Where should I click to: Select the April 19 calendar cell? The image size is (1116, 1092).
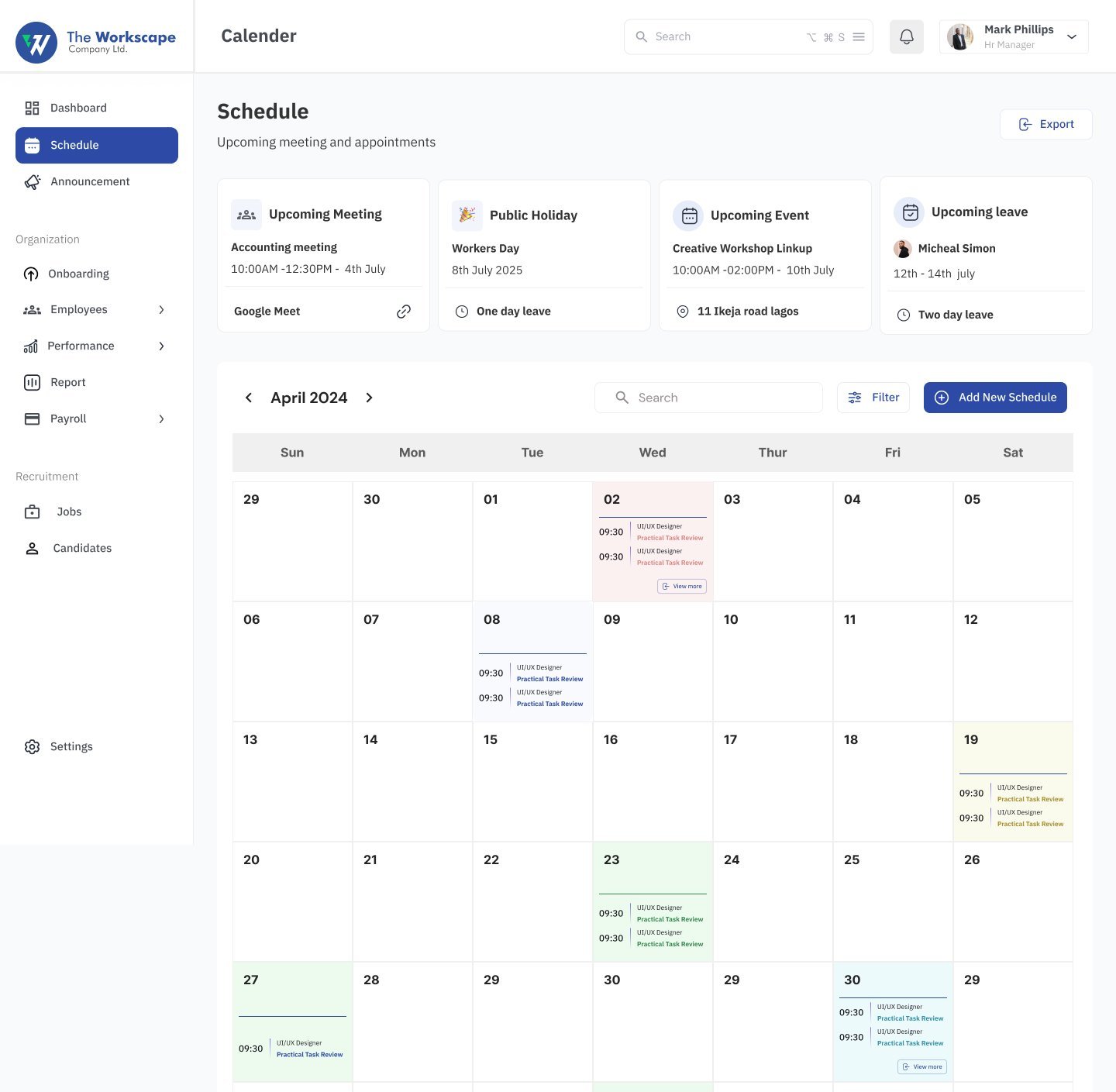(x=1013, y=782)
